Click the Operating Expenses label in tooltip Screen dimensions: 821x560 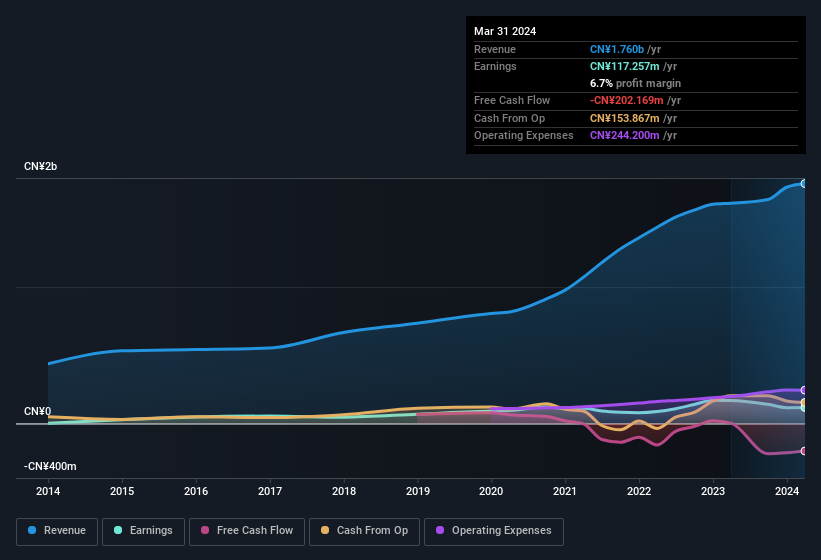point(524,135)
